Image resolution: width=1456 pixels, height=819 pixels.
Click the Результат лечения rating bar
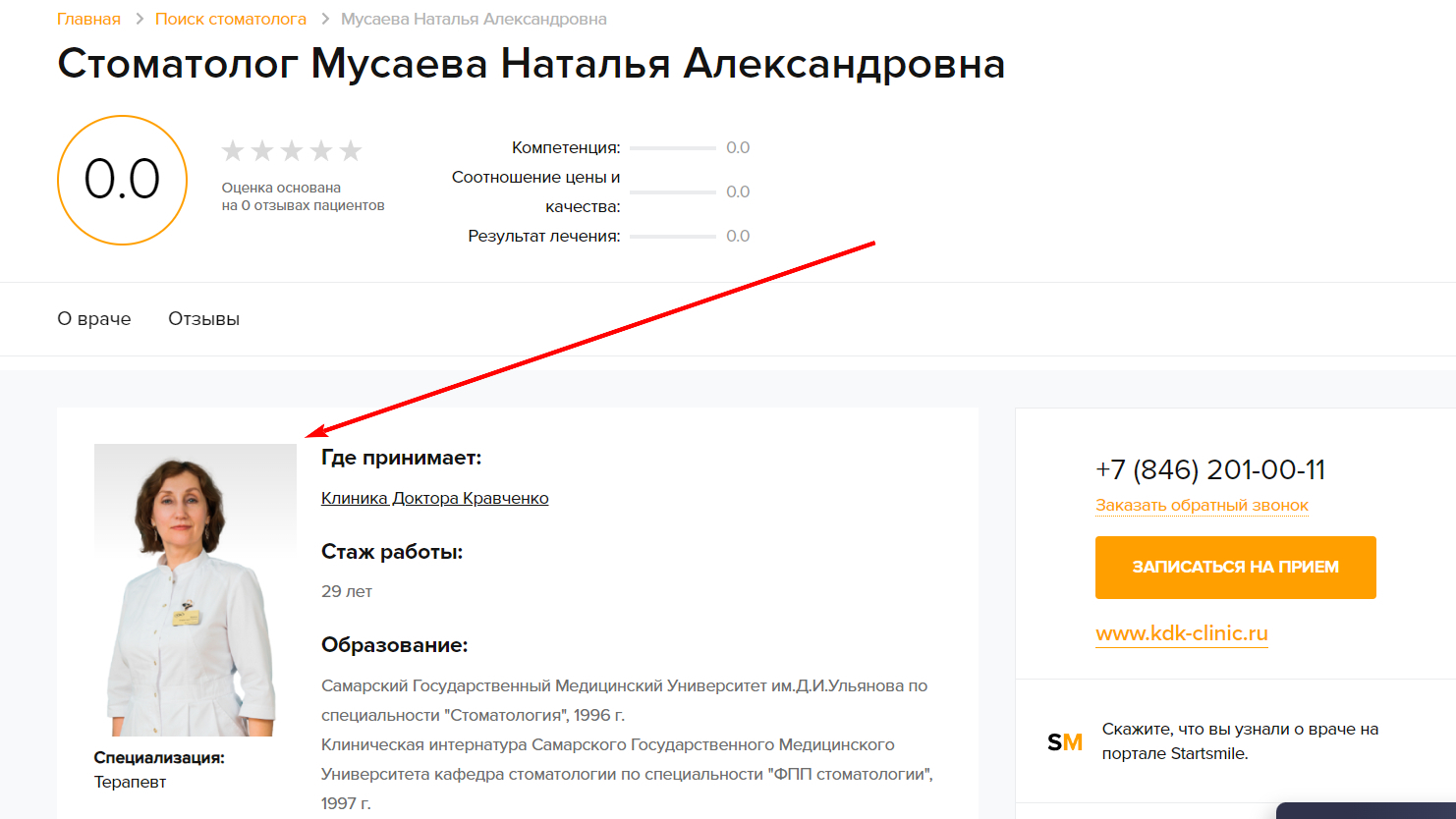tap(673, 237)
